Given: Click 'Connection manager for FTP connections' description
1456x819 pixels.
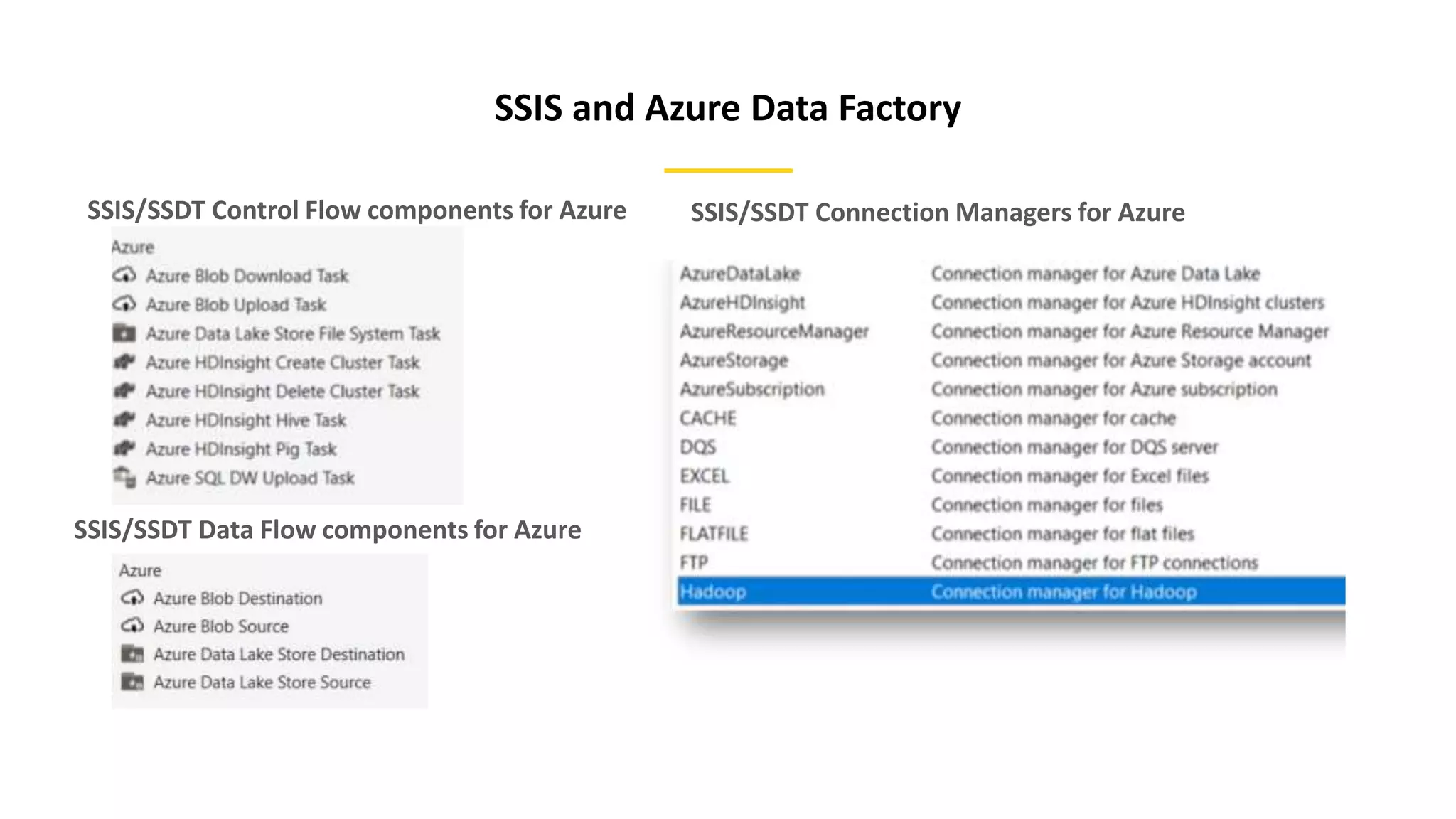Looking at the screenshot, I should coord(1094,562).
